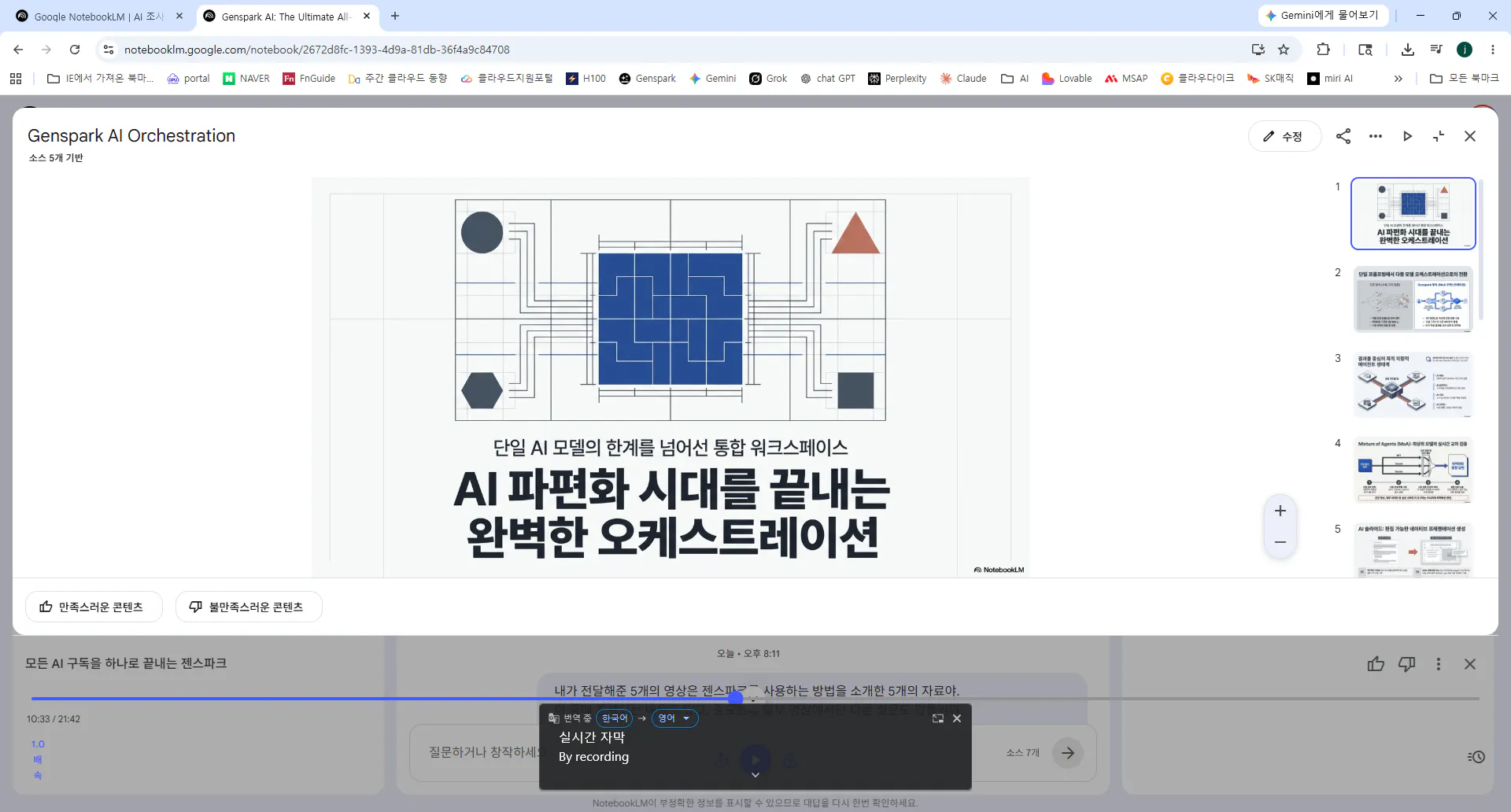
Task: Open 모든 북마크 folder
Action: click(x=1464, y=79)
